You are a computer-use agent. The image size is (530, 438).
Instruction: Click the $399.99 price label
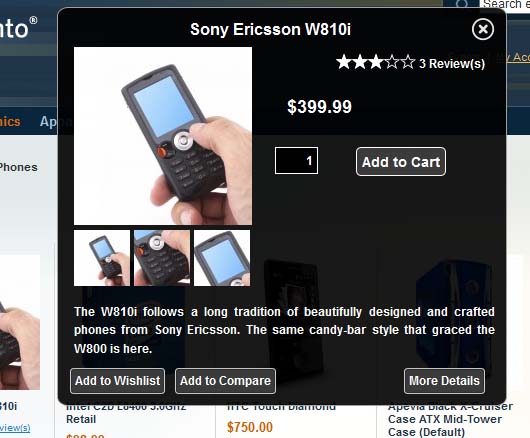point(319,107)
